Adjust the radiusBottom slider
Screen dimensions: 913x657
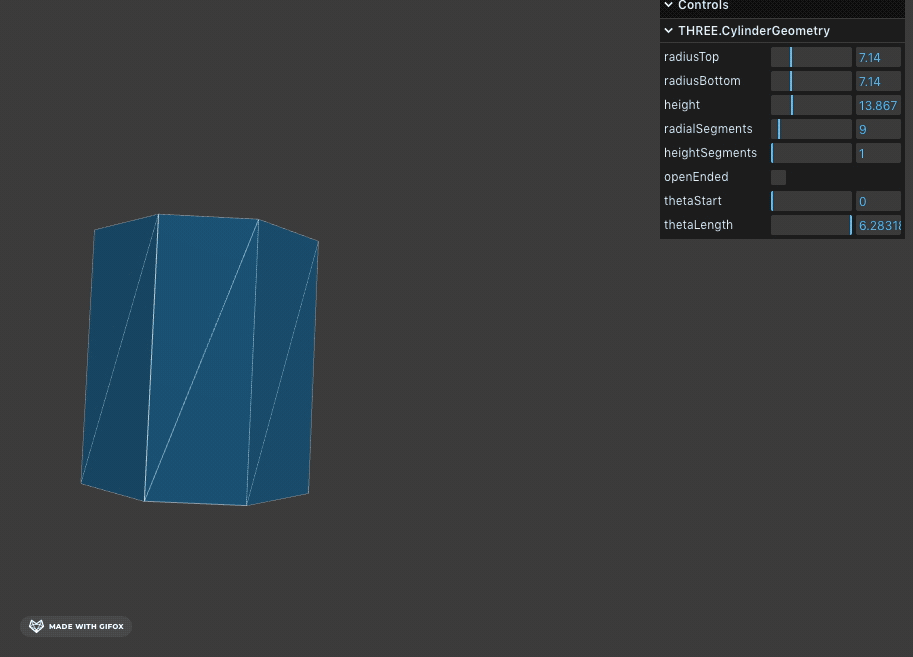tap(811, 81)
